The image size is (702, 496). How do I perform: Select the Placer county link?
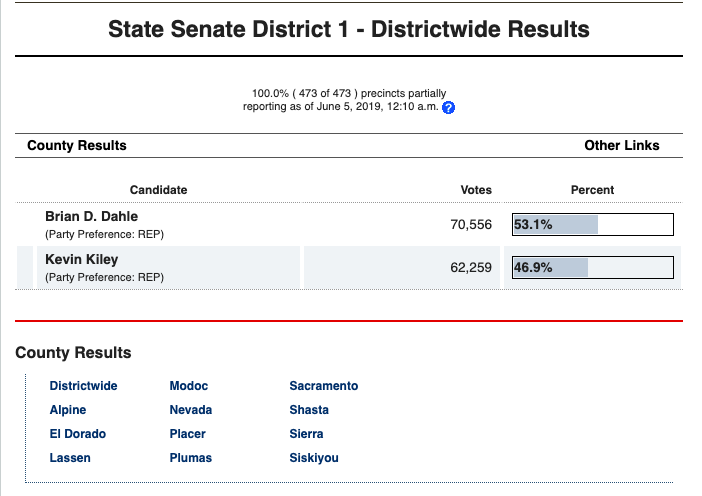188,434
